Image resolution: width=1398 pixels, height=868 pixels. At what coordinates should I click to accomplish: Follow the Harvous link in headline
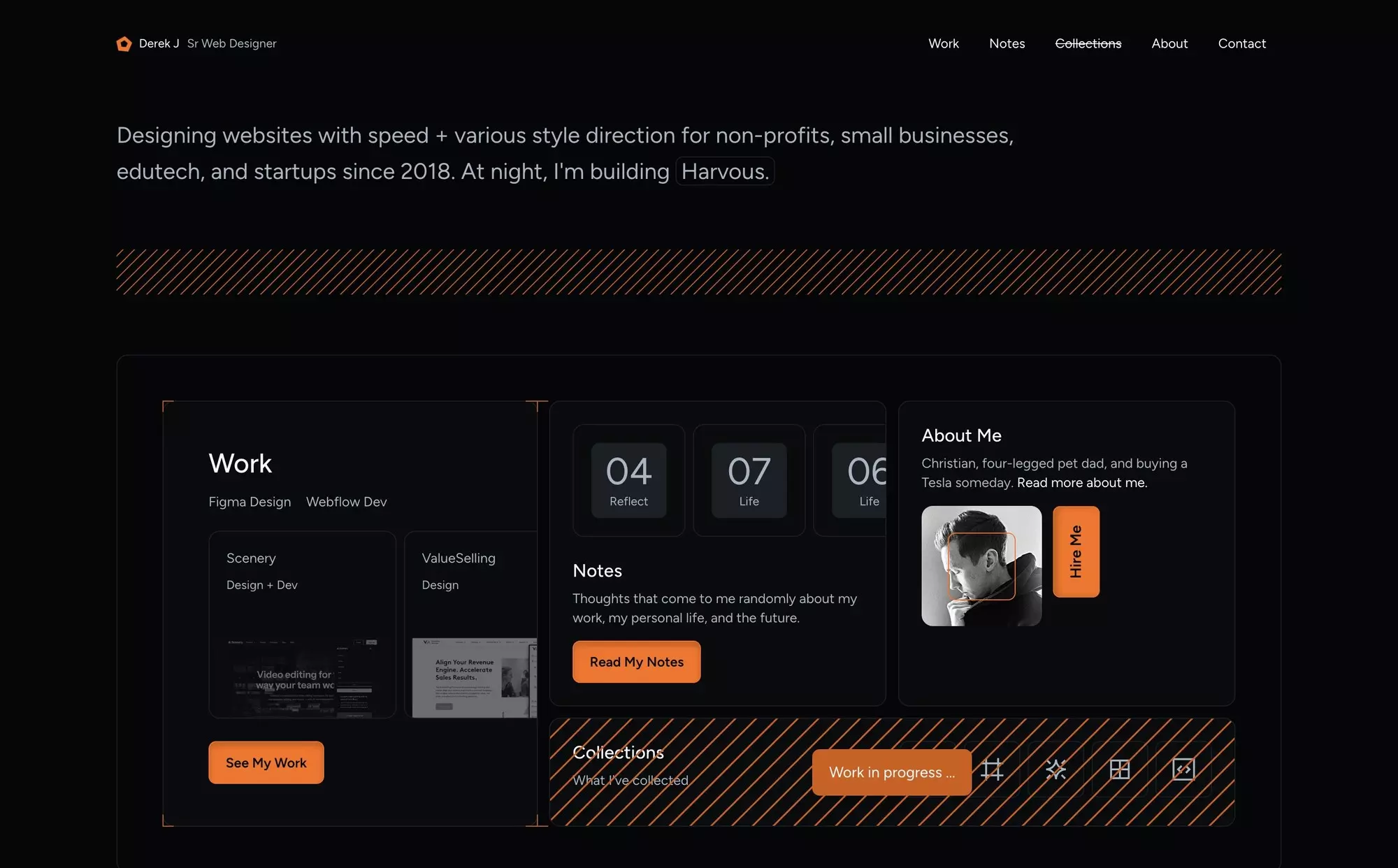pyautogui.click(x=725, y=171)
